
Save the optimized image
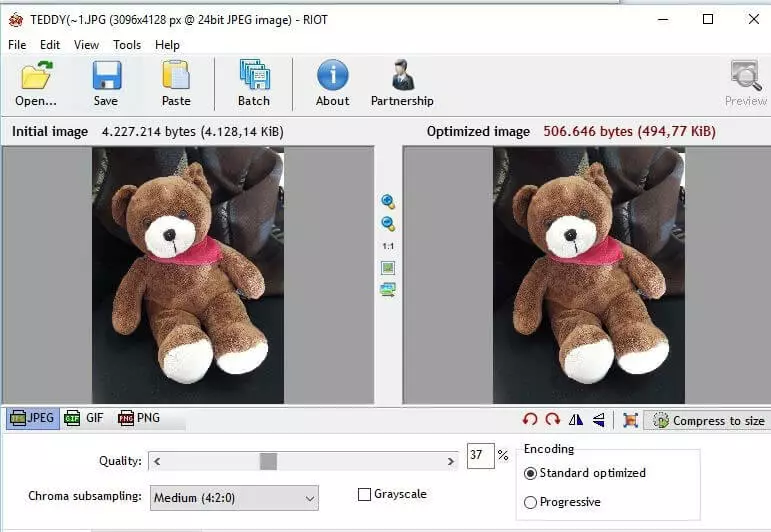[106, 84]
